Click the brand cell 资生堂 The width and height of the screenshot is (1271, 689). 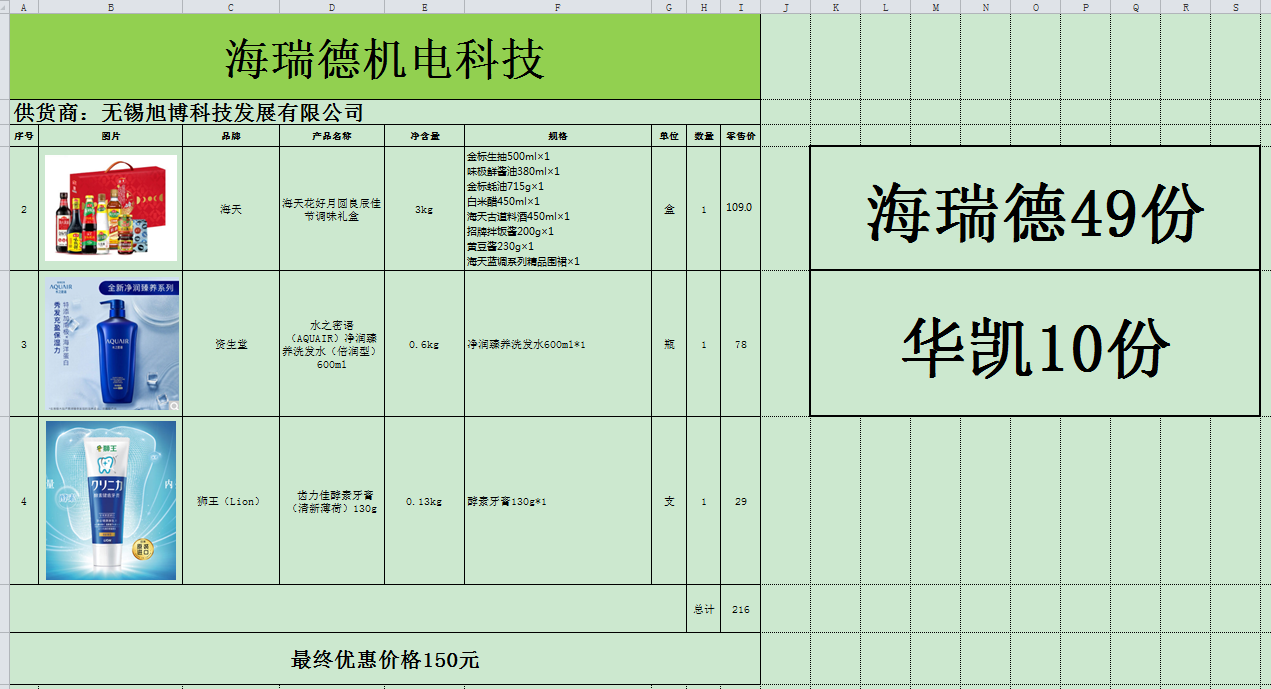231,344
